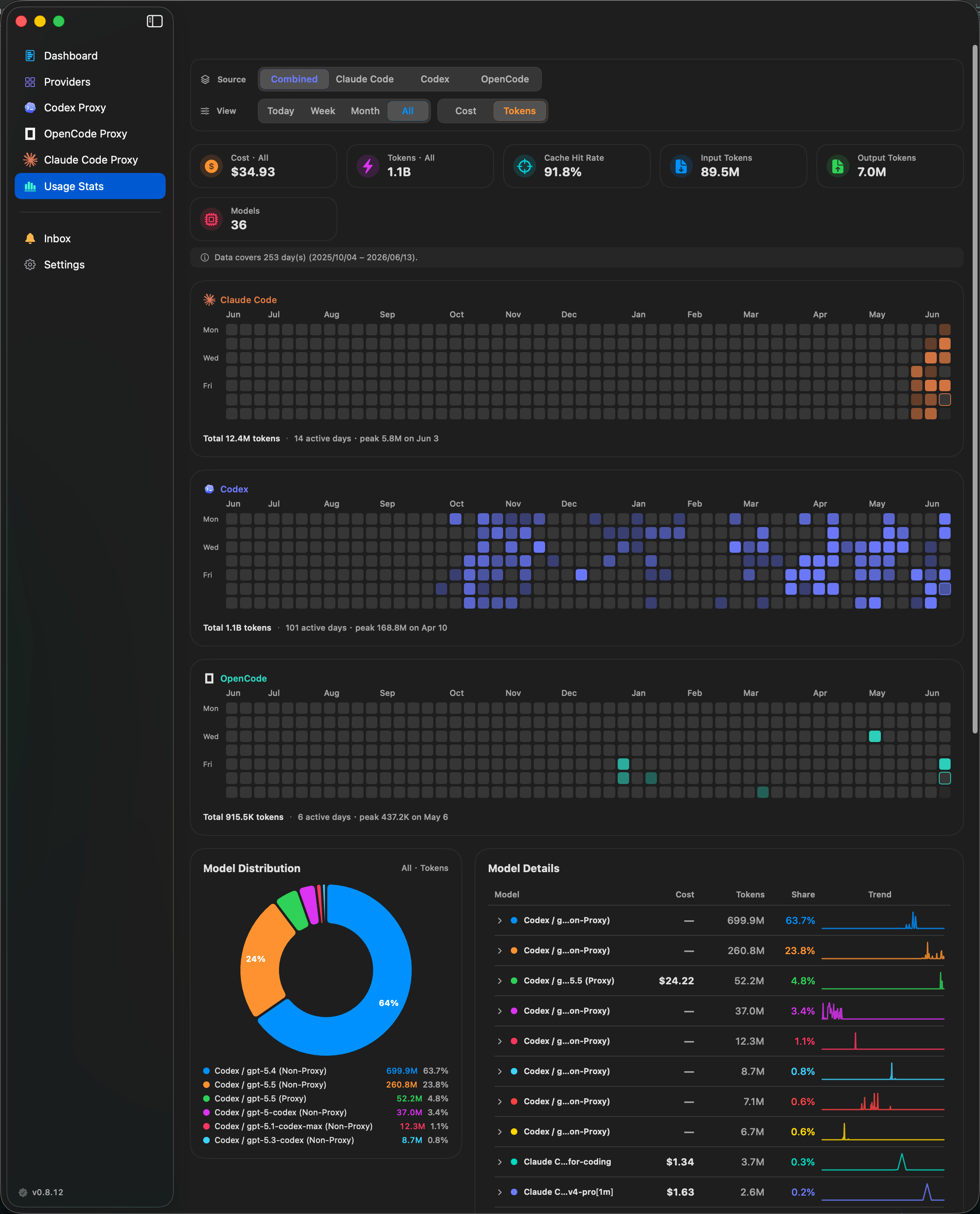The height and width of the screenshot is (1214, 980).
Task: Click the Claude Code heatmap starburst icon
Action: [x=209, y=300]
